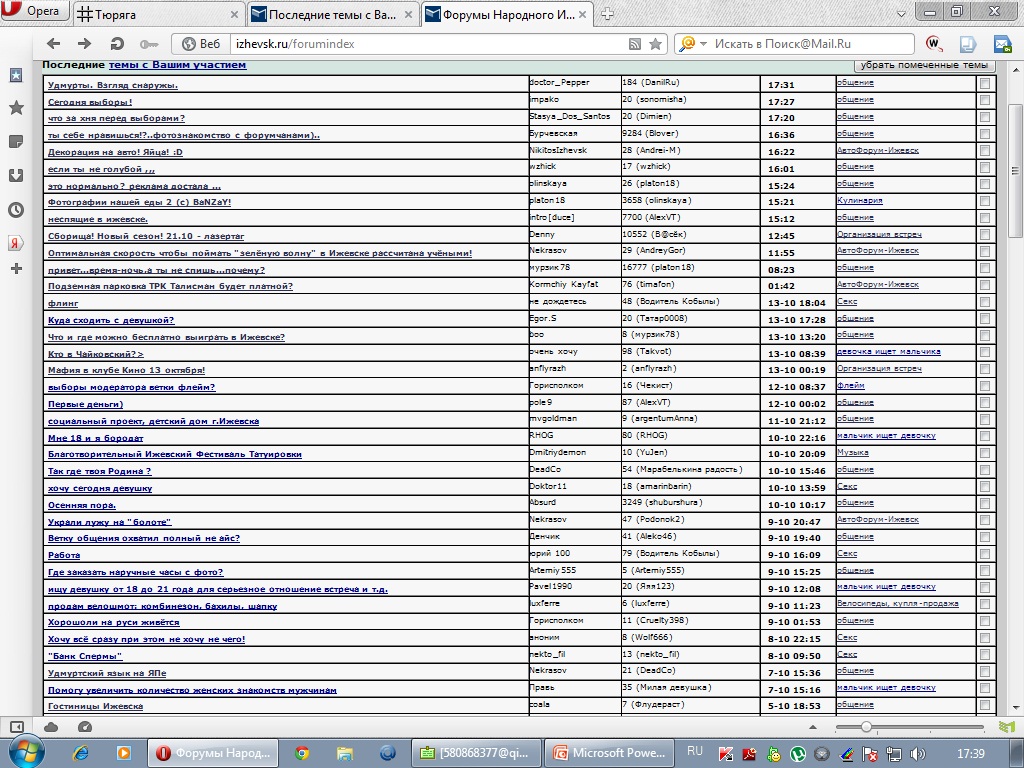1024x768 pixels.
Task: Bookmark page with address bar star
Action: pyautogui.click(x=655, y=44)
